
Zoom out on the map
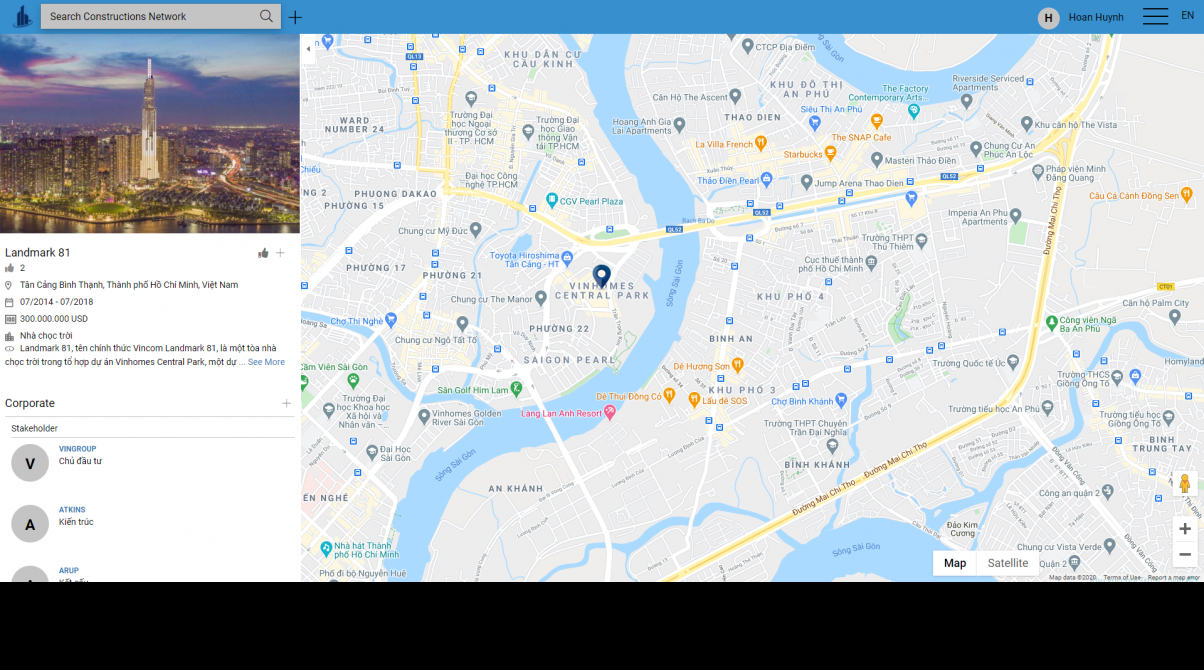pyautogui.click(x=1185, y=554)
